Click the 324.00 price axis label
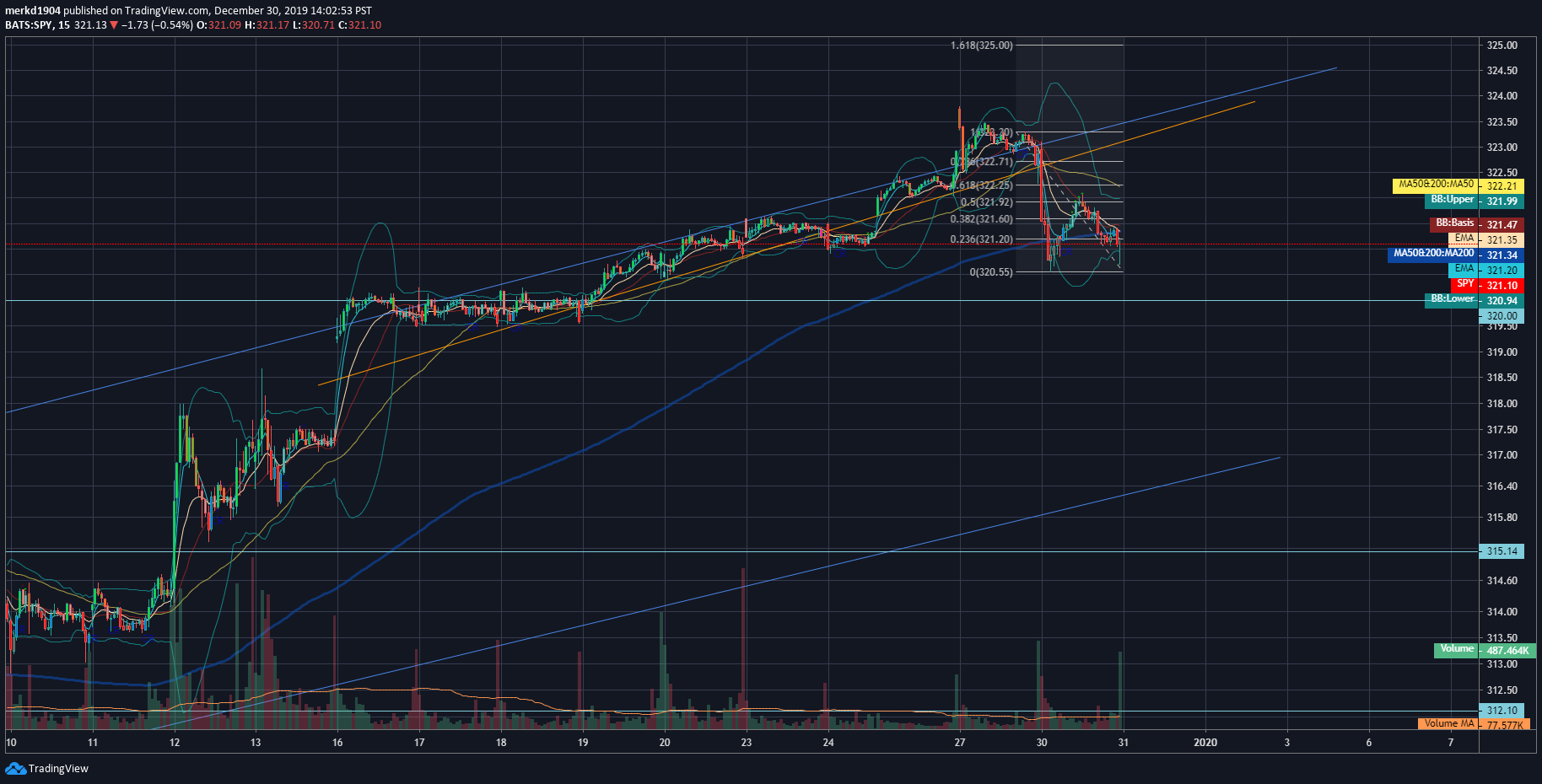The height and width of the screenshot is (784, 1542). [1502, 96]
